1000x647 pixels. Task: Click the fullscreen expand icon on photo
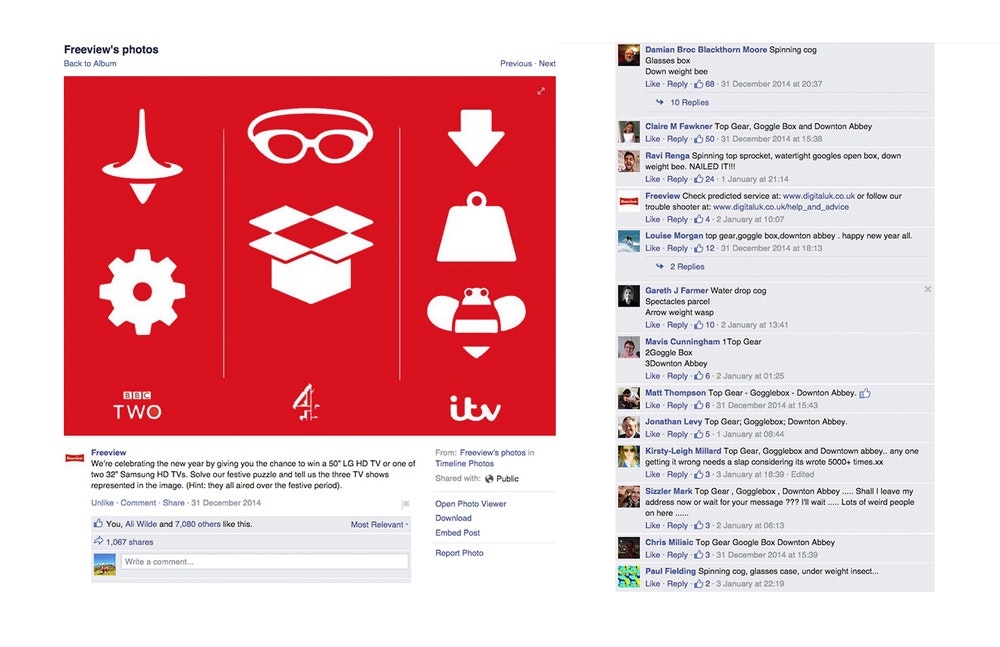541,91
